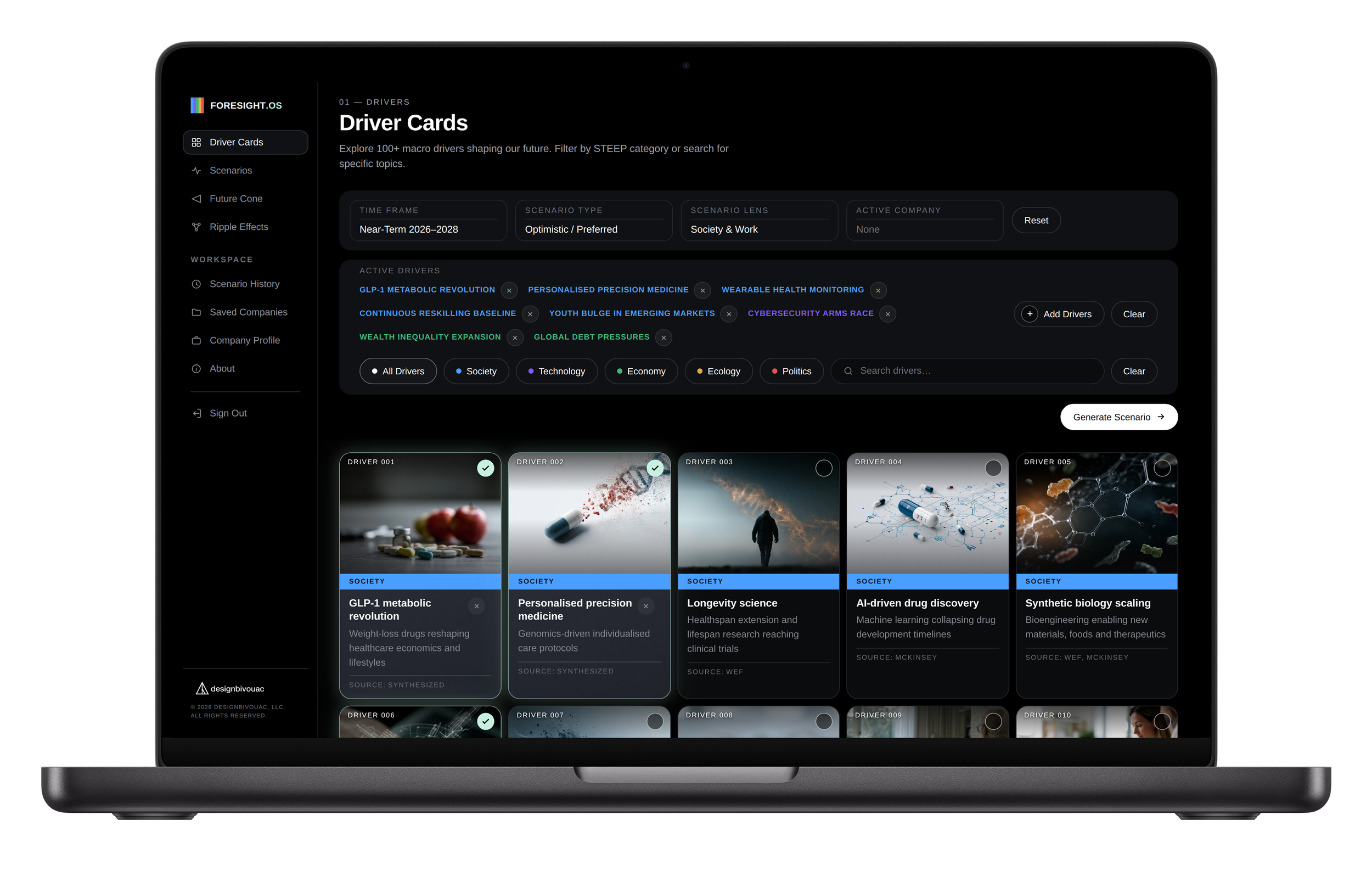The width and height of the screenshot is (1372, 877).
Task: Dismiss Personalised precision medicine card with x icon
Action: 645,606
